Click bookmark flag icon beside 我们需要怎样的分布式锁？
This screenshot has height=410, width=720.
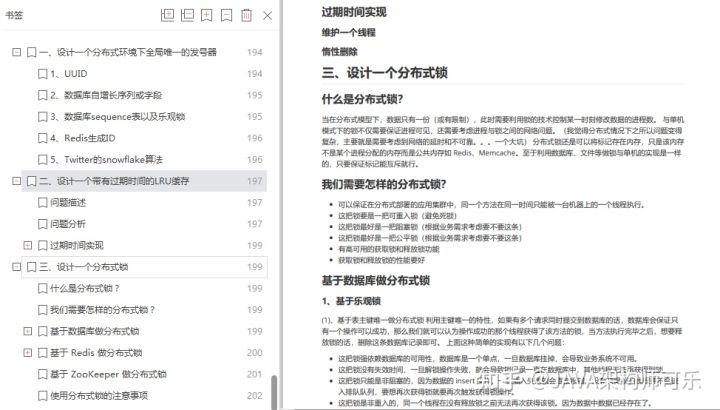42,310
